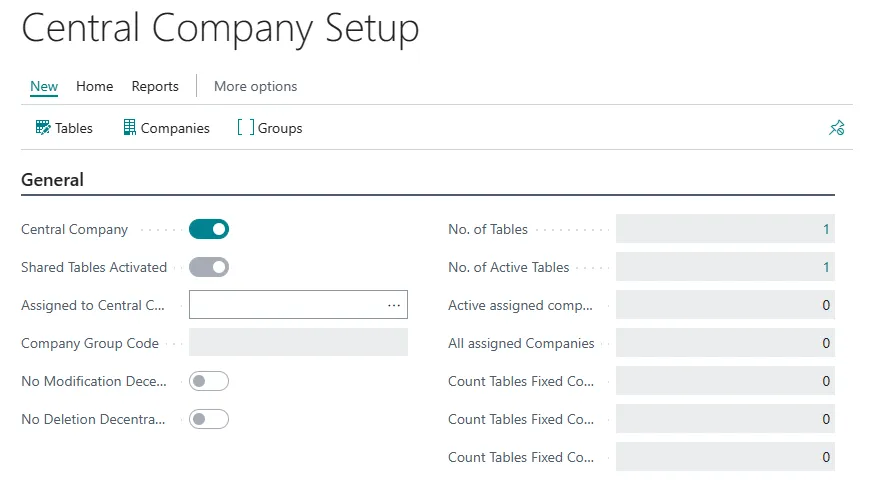Drill into No. of Tables value

point(826,229)
